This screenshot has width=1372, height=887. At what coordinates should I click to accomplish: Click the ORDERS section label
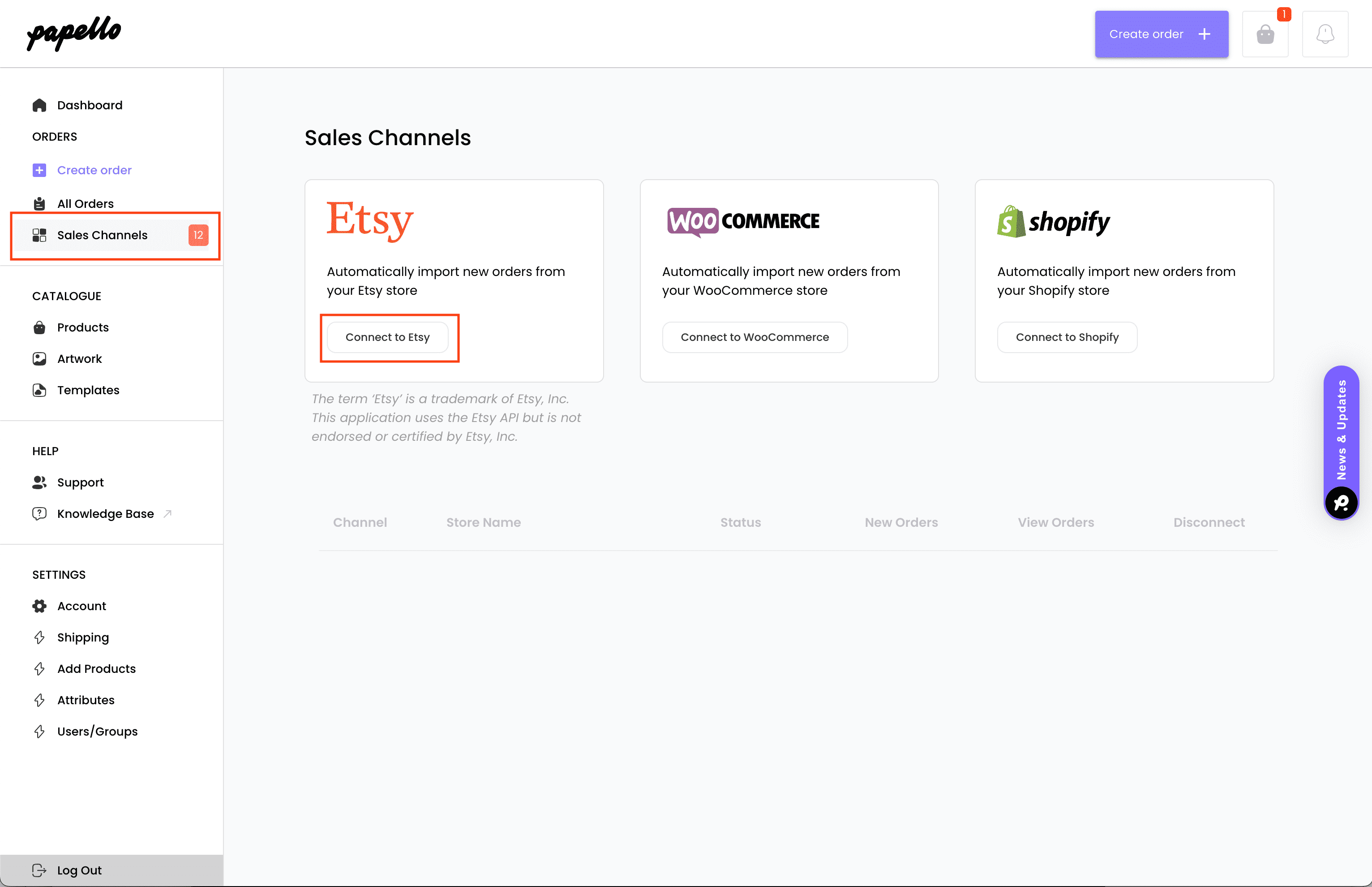click(55, 137)
